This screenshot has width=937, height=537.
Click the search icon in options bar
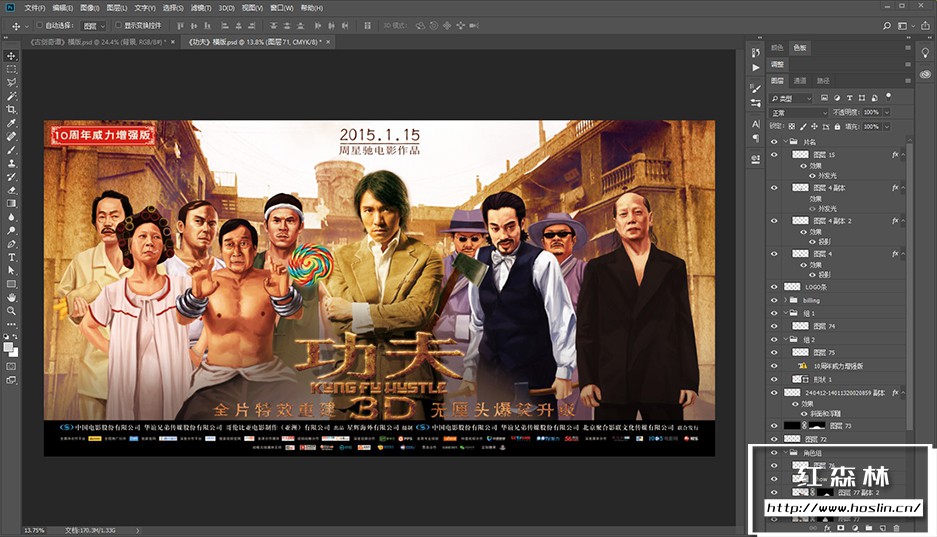(x=887, y=26)
